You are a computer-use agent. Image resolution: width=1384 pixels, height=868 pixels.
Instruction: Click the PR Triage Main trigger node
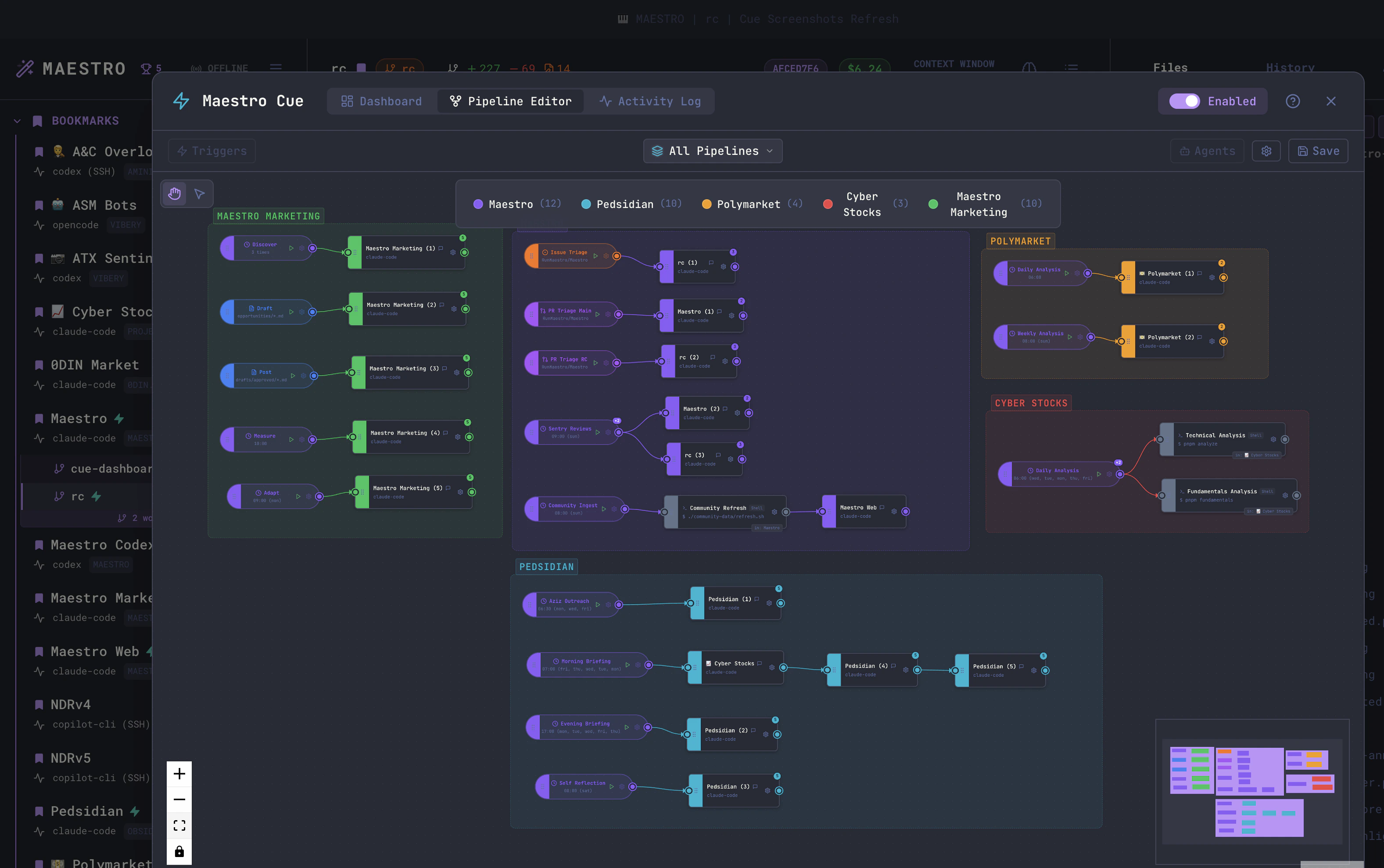tap(572, 314)
